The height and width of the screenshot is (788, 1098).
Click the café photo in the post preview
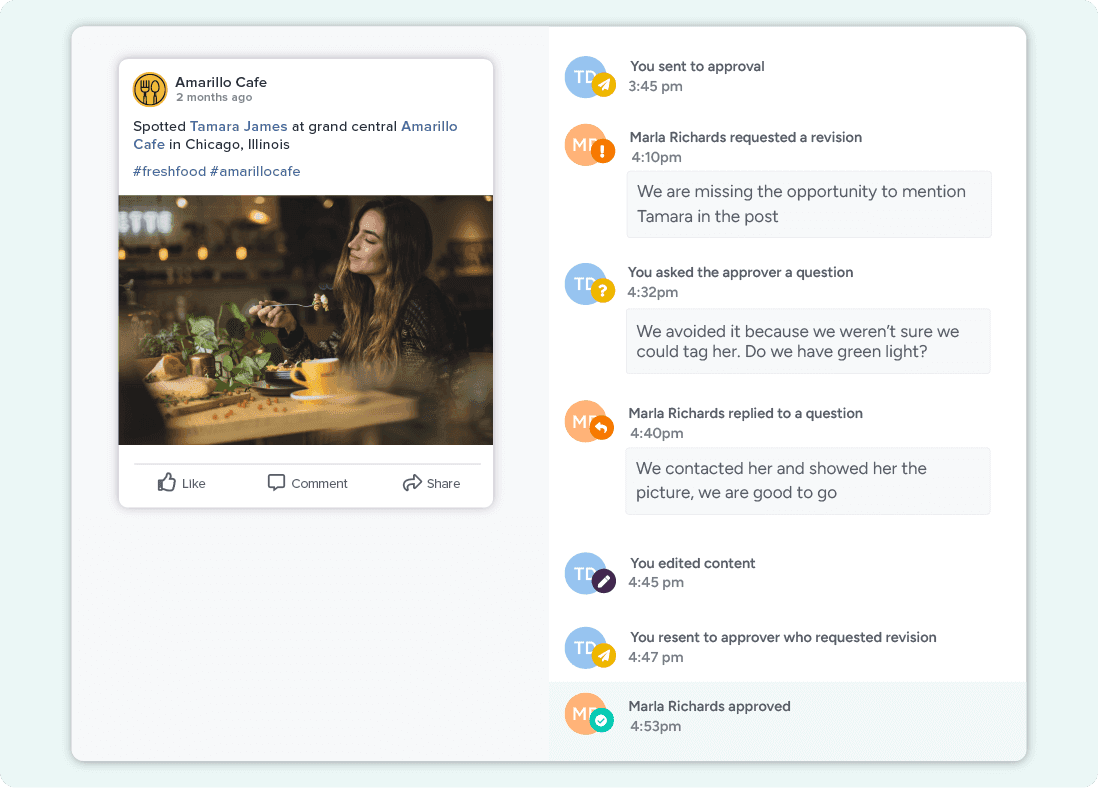click(x=305, y=318)
